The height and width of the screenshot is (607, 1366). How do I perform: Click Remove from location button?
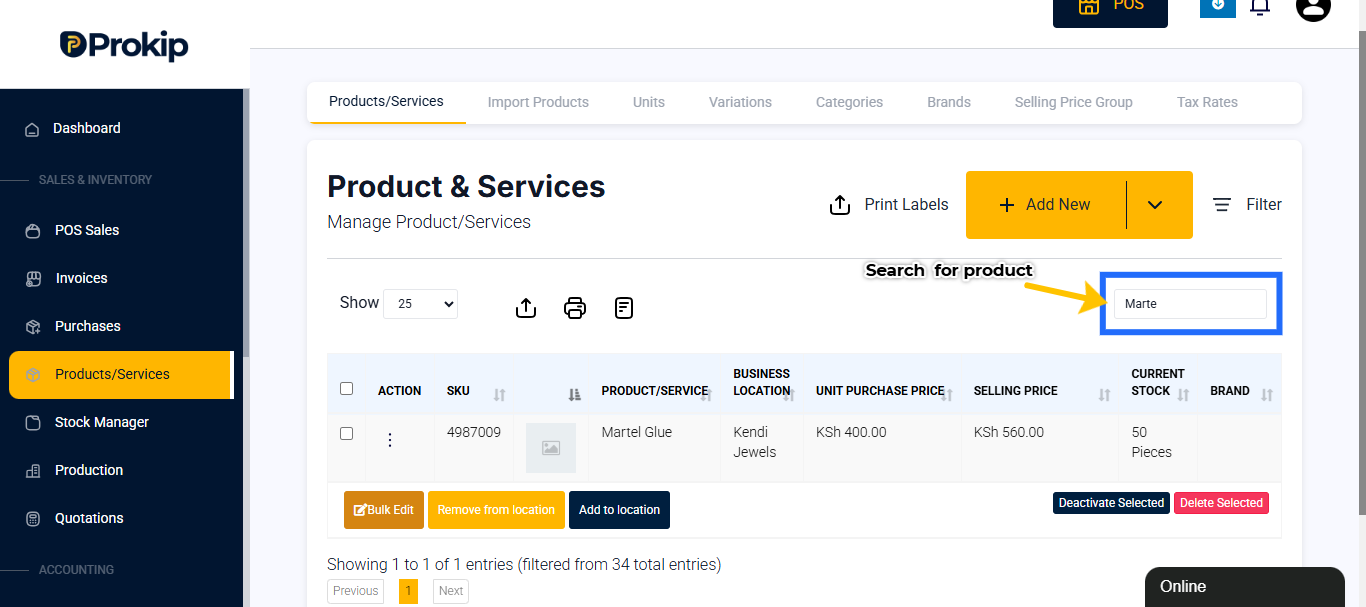click(x=496, y=510)
